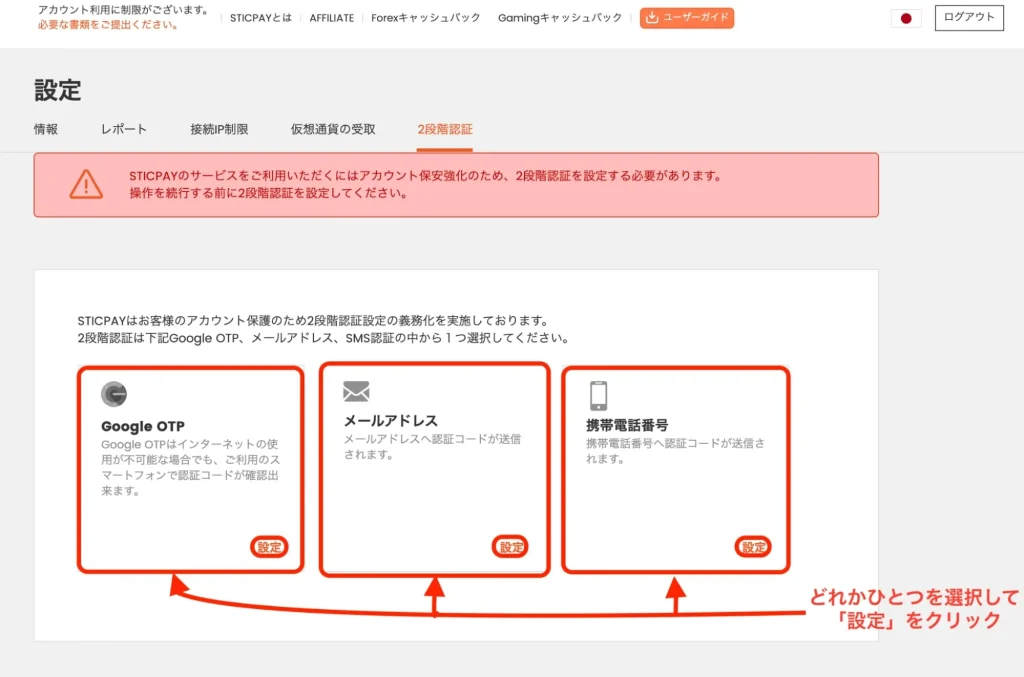Open the AFFILIATE menu link

click(332, 18)
